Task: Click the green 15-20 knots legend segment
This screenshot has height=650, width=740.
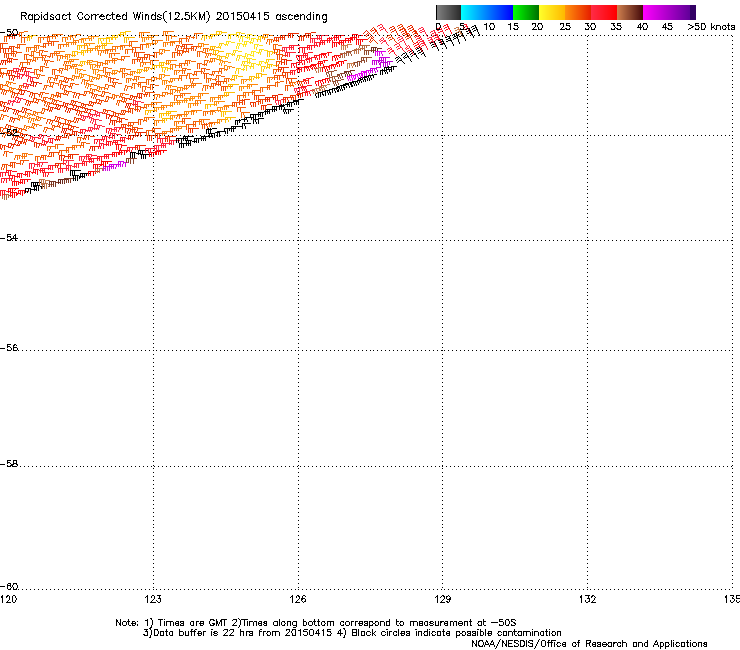Action: 526,12
